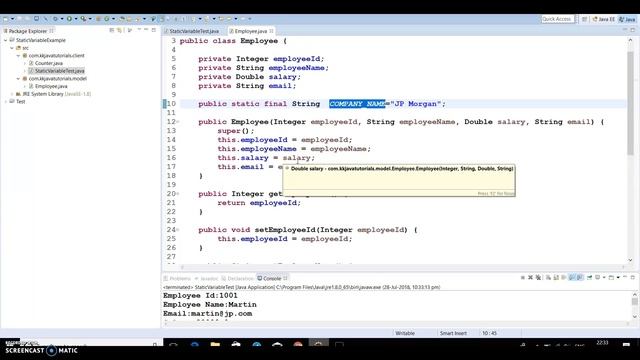Open the Javadoc tab
This screenshot has height=360, width=640.
[207, 278]
